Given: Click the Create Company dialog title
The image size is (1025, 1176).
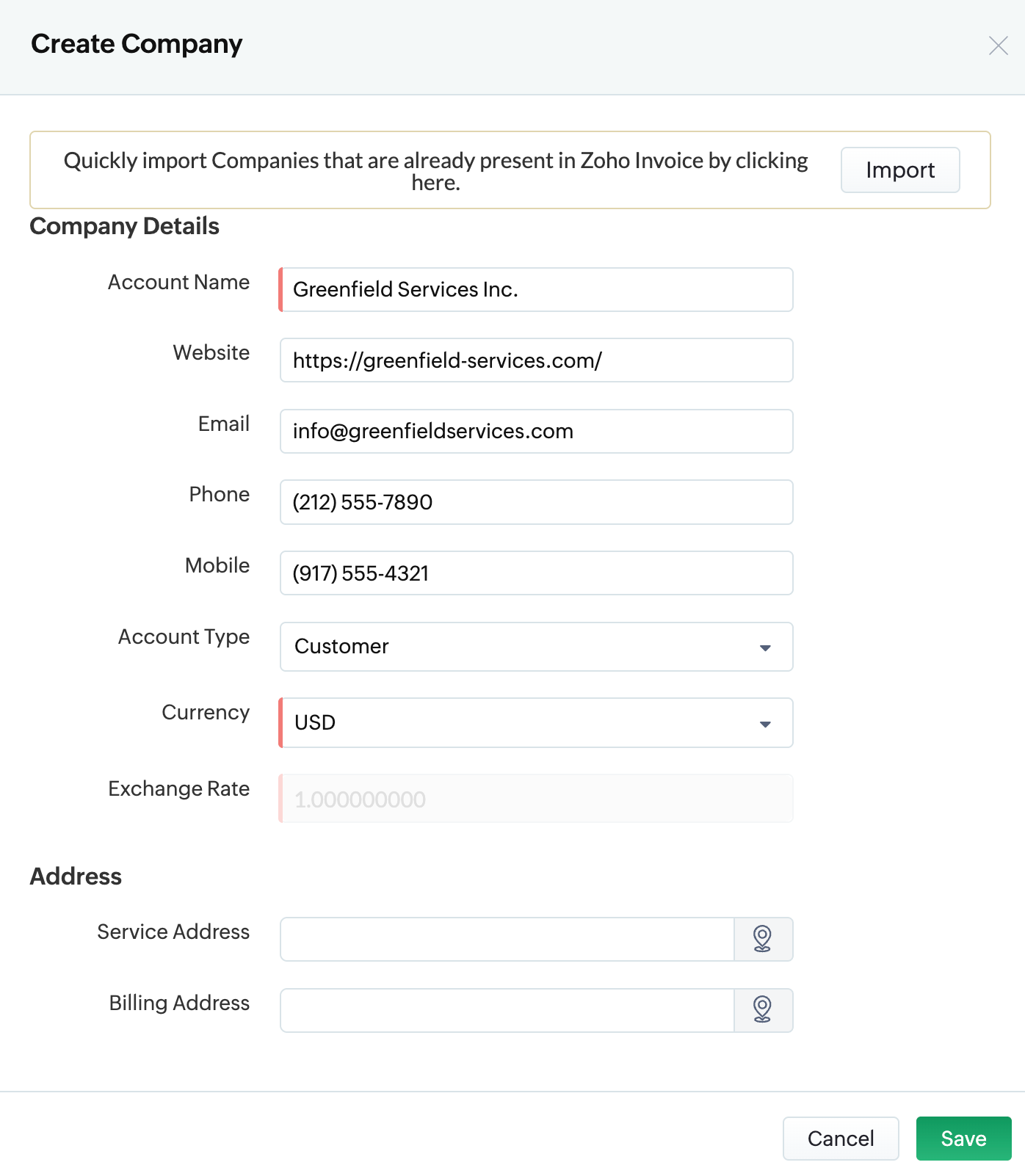Looking at the screenshot, I should click(137, 44).
